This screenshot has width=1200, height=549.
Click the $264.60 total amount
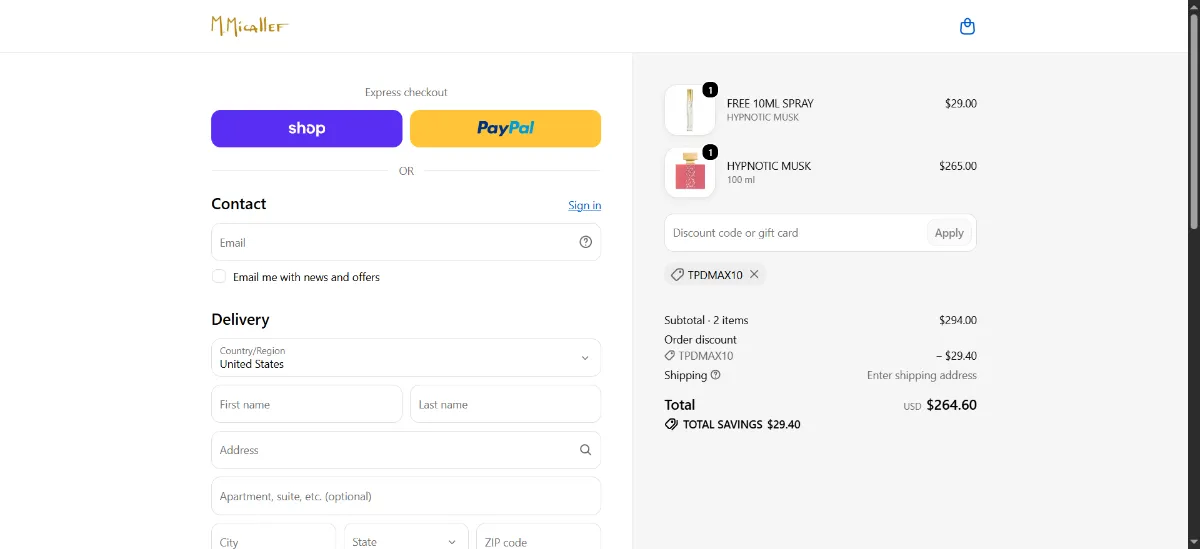951,405
